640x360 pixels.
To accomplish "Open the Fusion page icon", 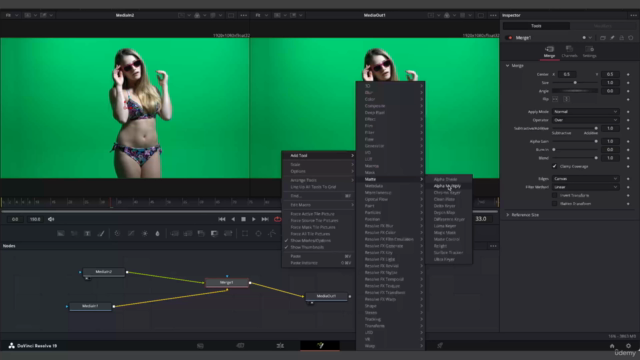I will pyautogui.click(x=320, y=346).
